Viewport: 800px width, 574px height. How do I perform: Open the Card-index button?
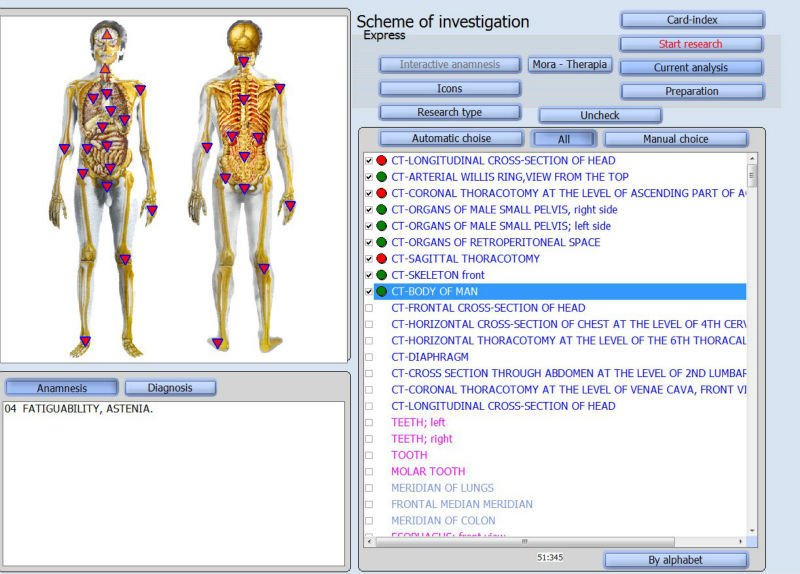coord(692,20)
